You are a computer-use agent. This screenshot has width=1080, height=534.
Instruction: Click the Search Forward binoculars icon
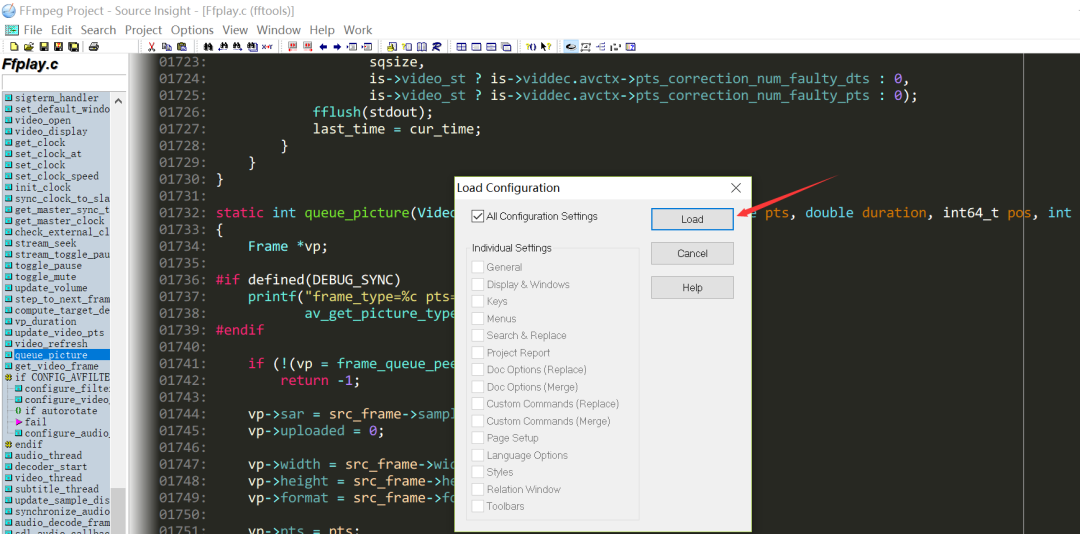tap(238, 47)
